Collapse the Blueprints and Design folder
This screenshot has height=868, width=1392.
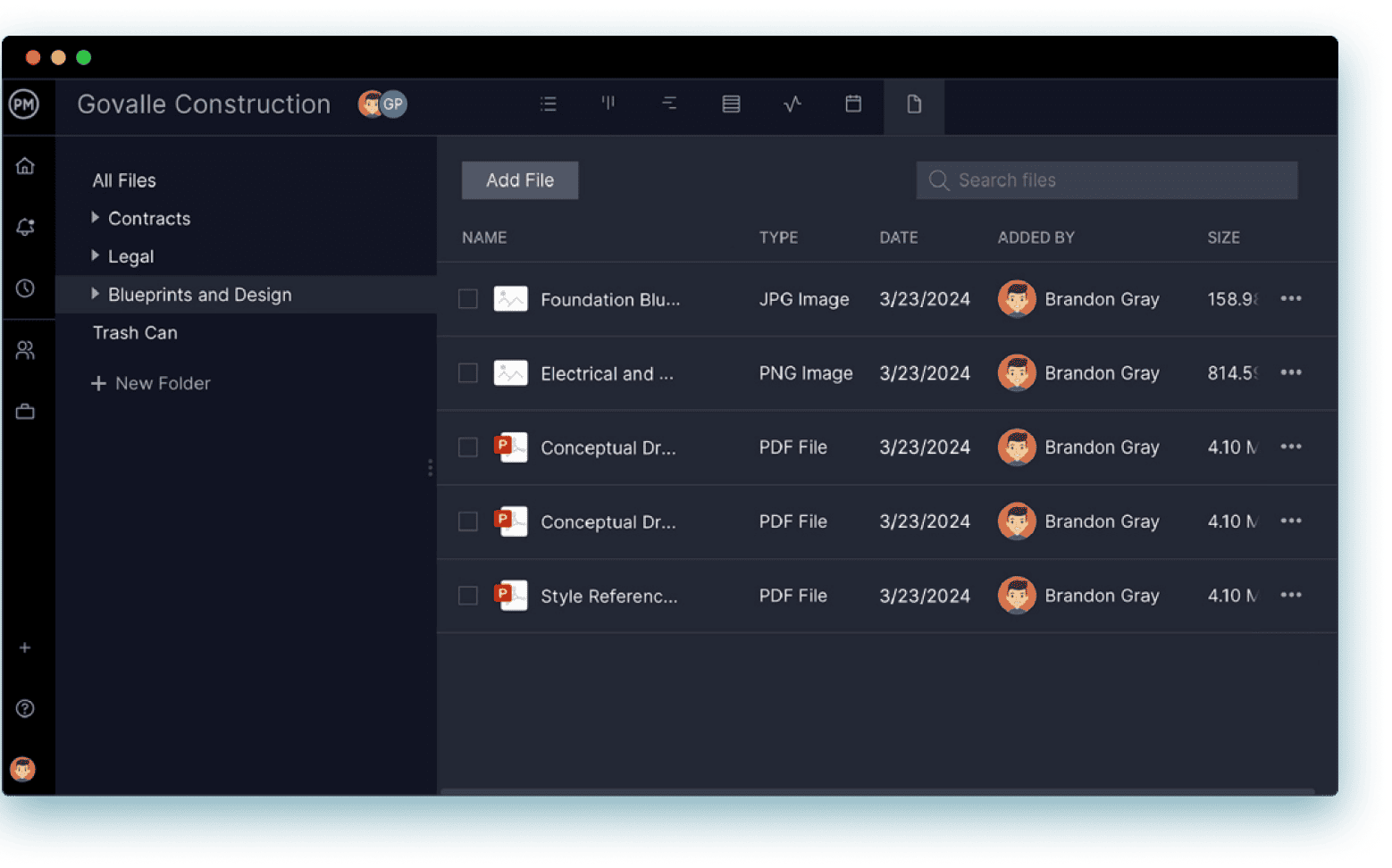97,294
